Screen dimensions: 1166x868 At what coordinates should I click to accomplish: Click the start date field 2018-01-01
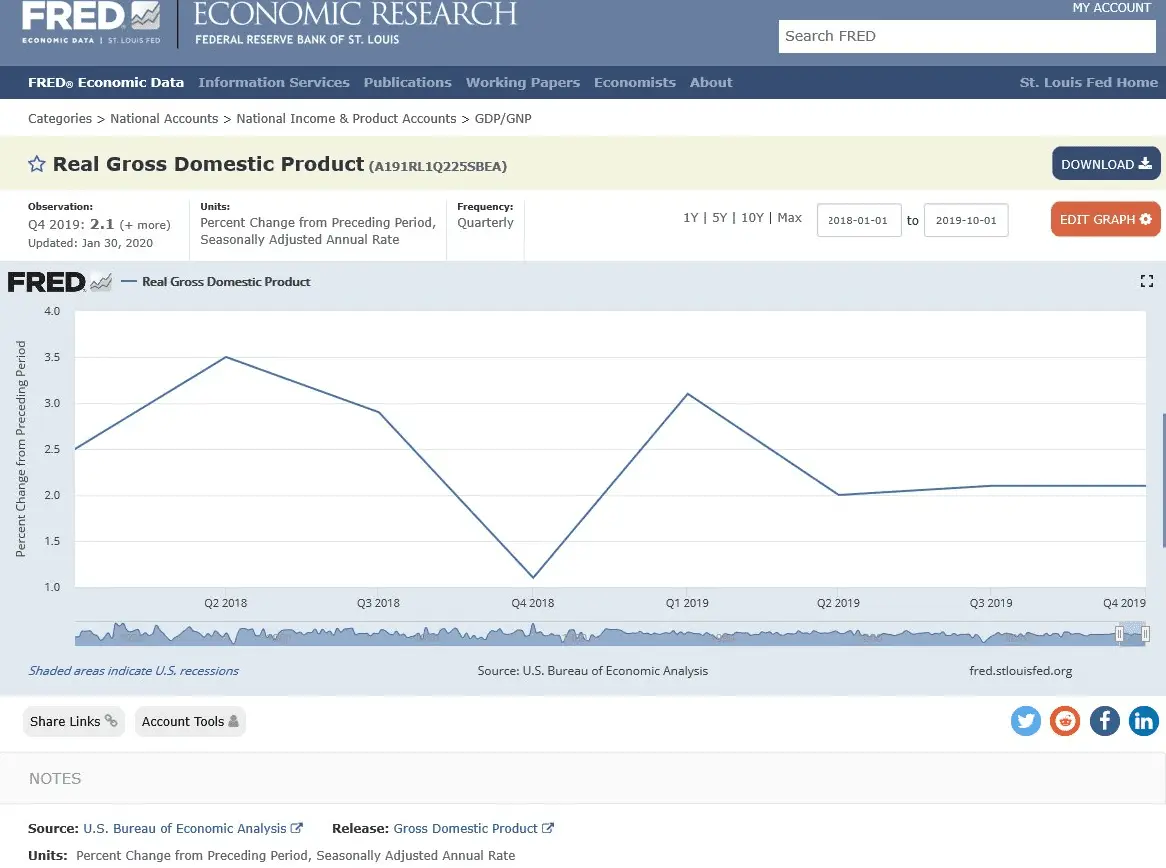coord(859,221)
